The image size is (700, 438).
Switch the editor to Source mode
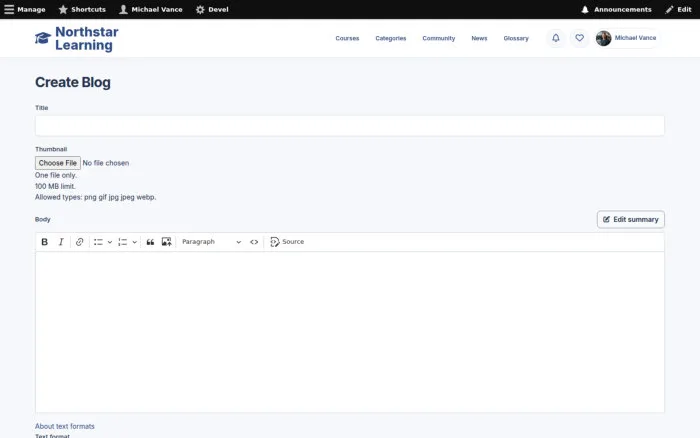click(x=287, y=242)
